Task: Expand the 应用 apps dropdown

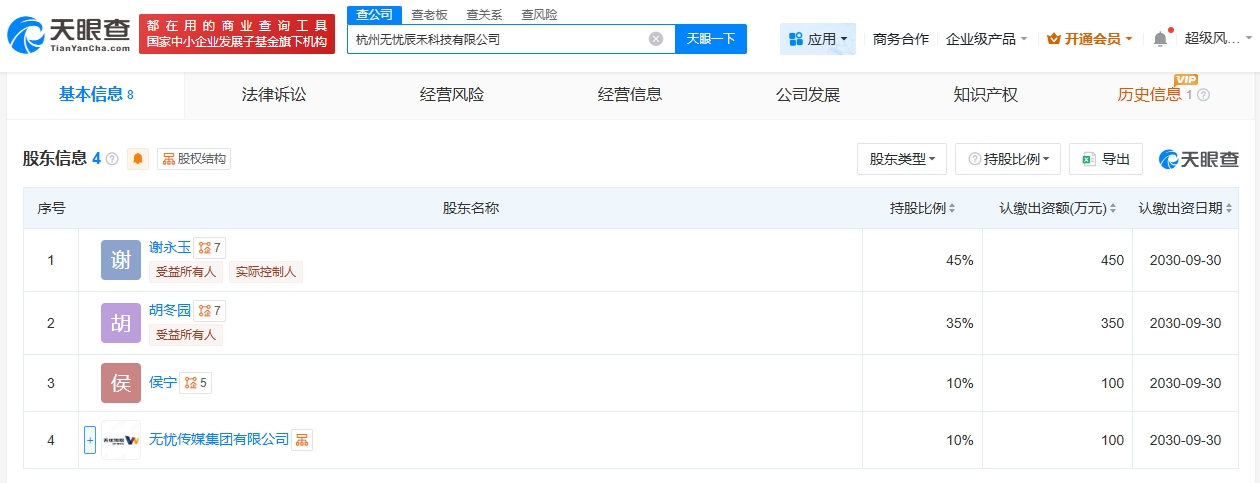Action: [817, 39]
